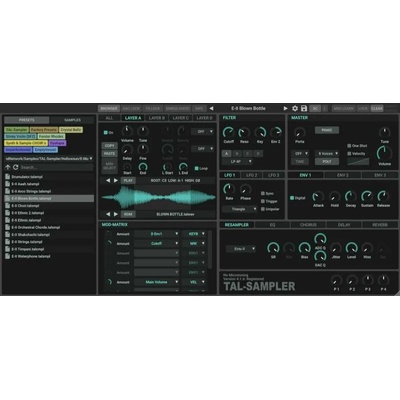Toggle the POLY mode button

point(327,161)
